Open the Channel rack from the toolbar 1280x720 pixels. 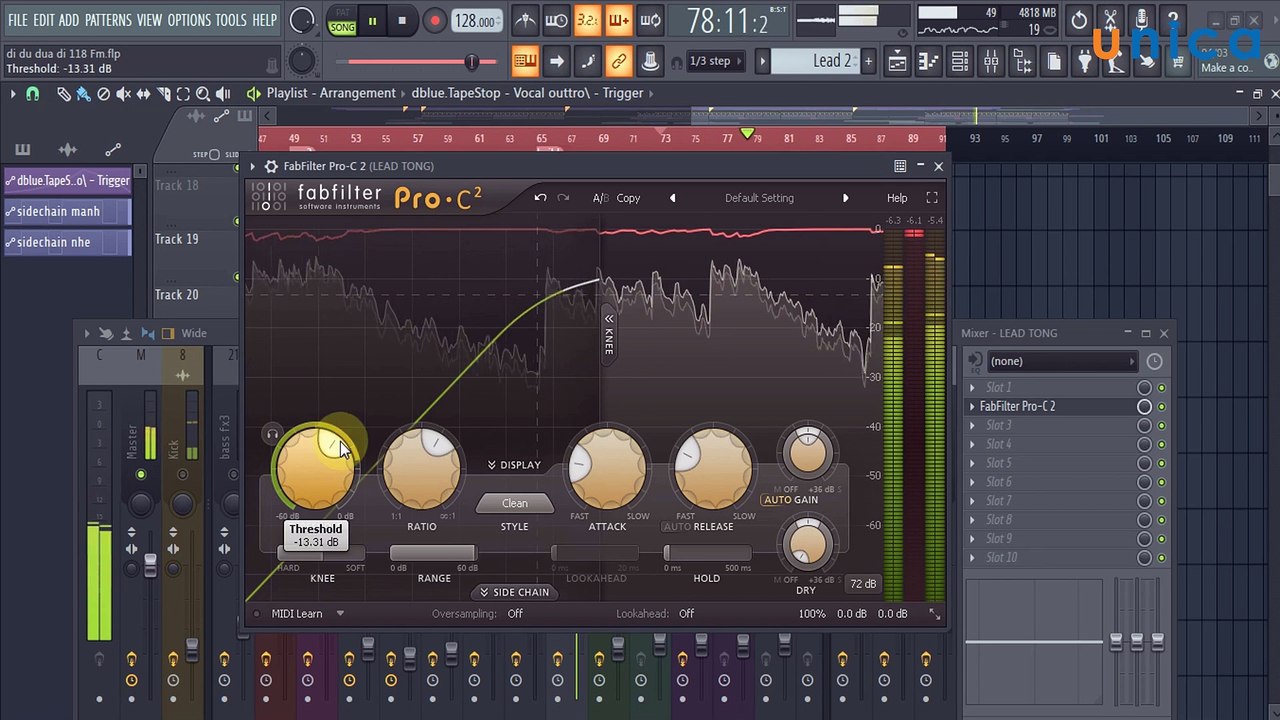click(x=959, y=62)
